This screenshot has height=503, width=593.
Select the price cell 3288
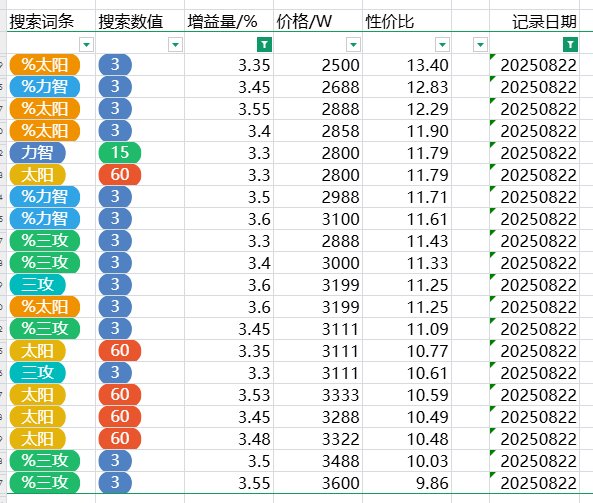[318, 417]
